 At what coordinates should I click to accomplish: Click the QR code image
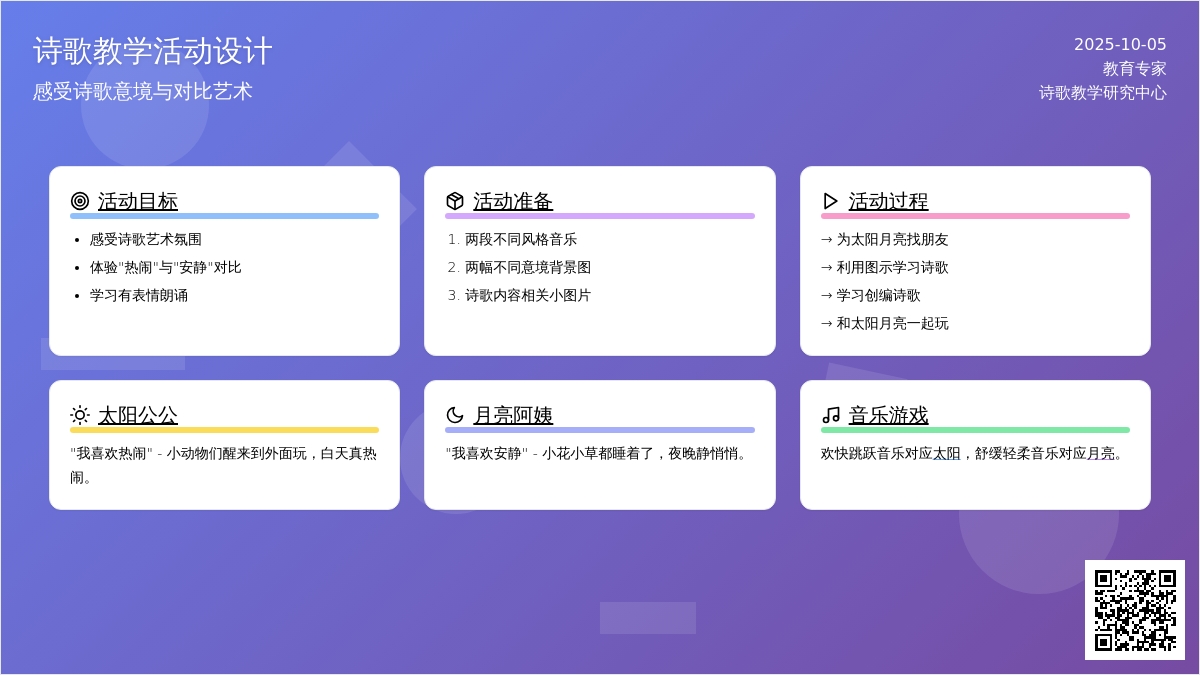pos(1135,610)
